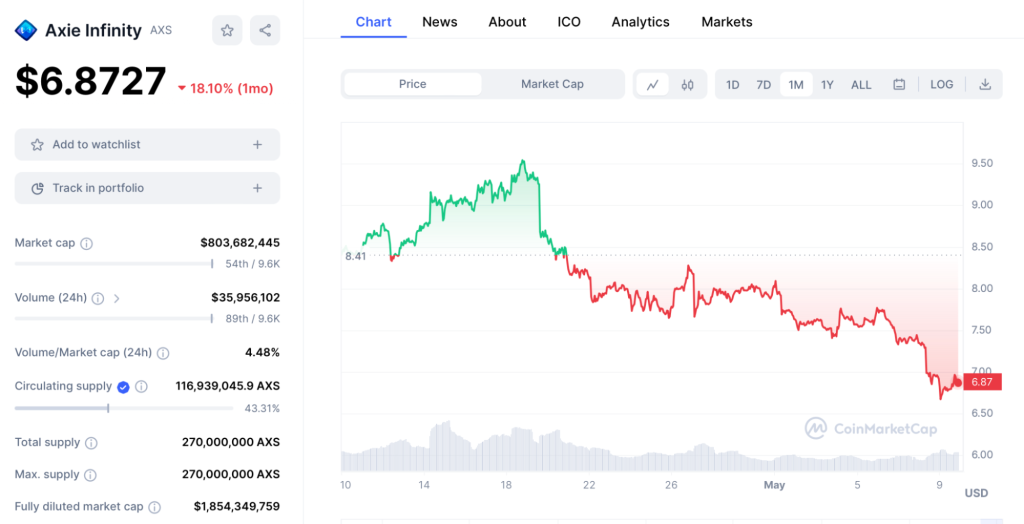This screenshot has height=524, width=1024.
Task: Click the share icon next to the star
Action: (x=265, y=30)
